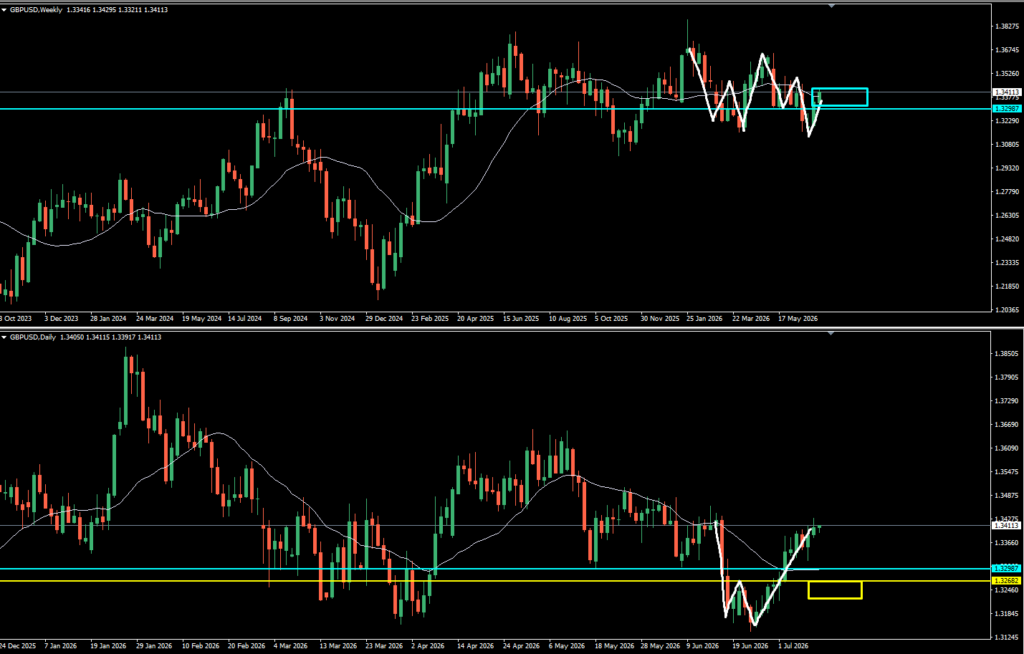Click the triangle before GBPUSD,Daily title
Image resolution: width=1024 pixels, height=654 pixels.
click(x=4, y=337)
